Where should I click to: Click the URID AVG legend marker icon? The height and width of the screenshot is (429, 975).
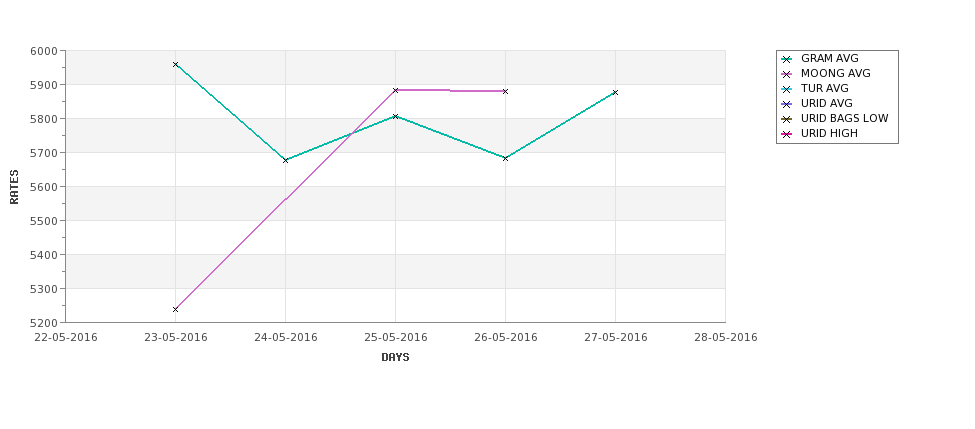click(787, 104)
